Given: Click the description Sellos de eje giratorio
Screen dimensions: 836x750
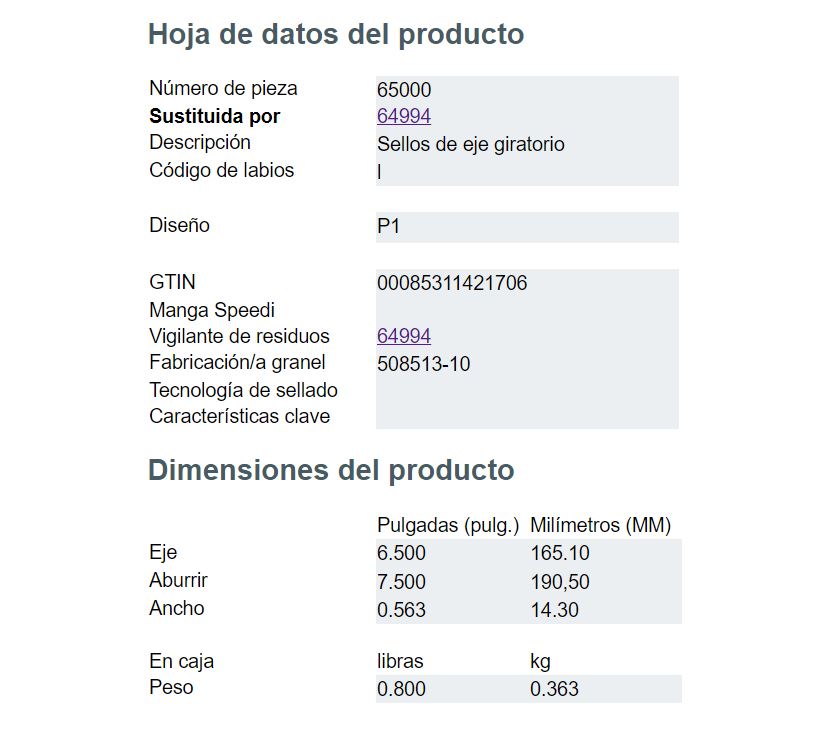Looking at the screenshot, I should (x=470, y=144).
